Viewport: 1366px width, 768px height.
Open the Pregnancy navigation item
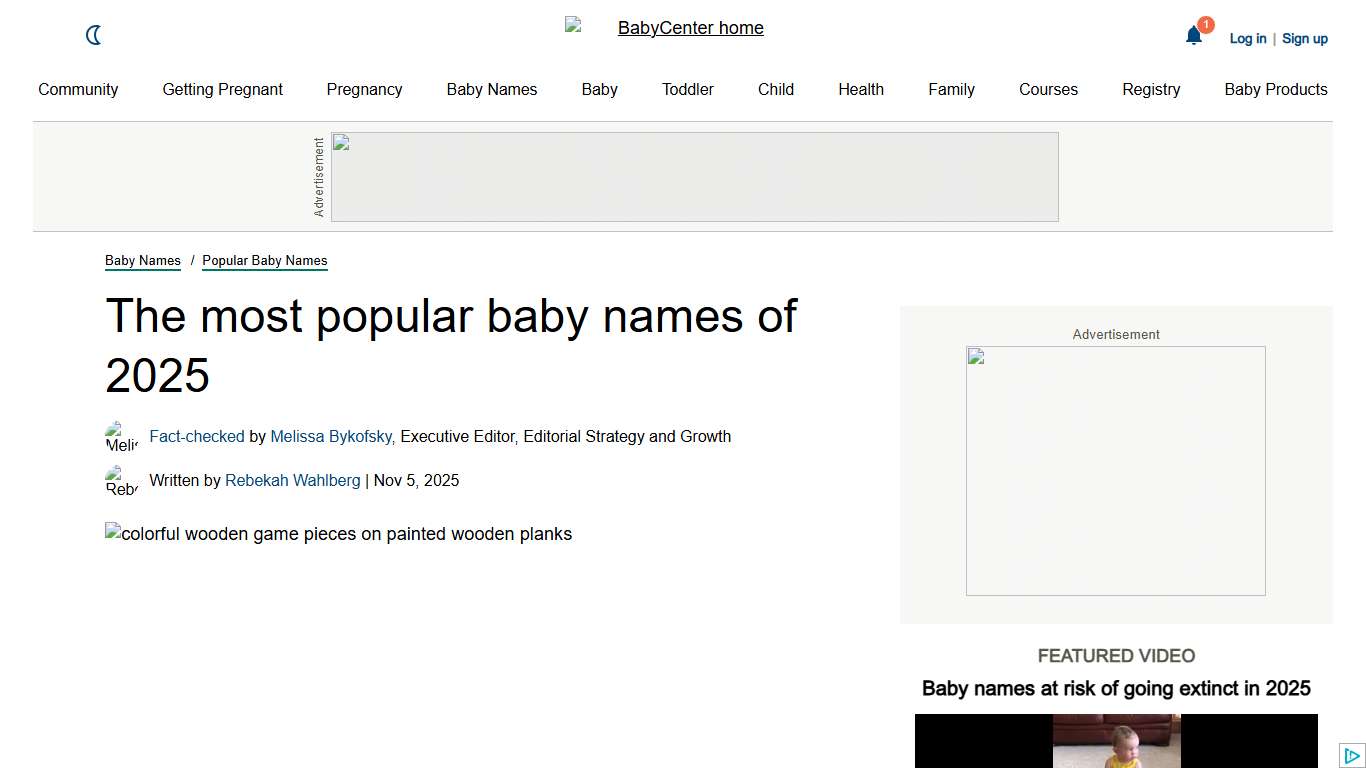coord(364,89)
